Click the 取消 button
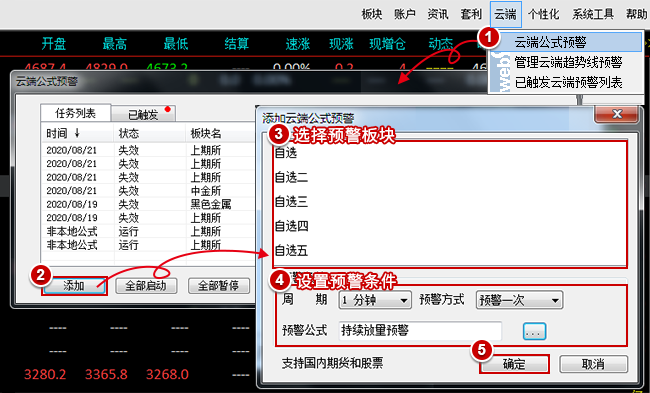 point(594,364)
